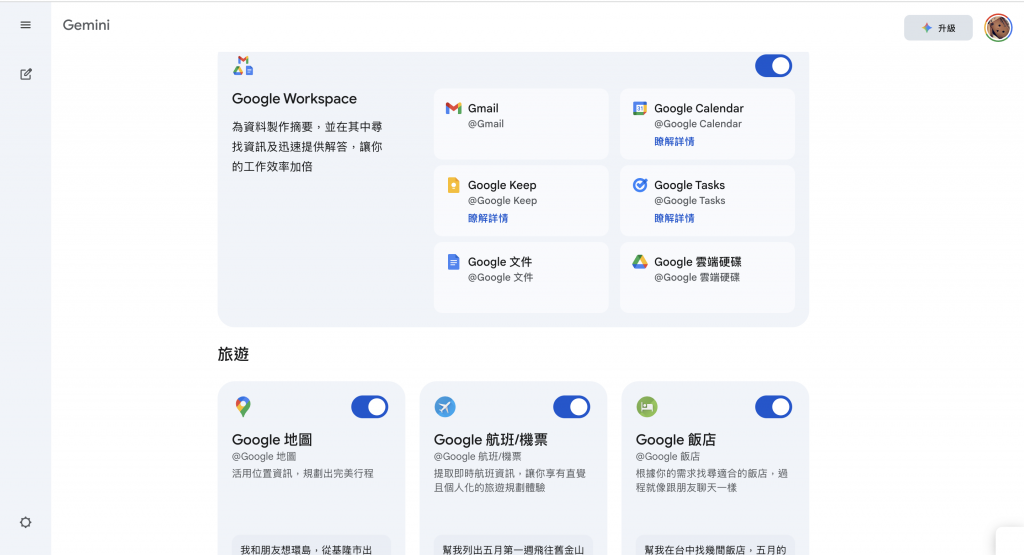Click the Gmail envelope icon
1024x555 pixels.
(x=453, y=108)
